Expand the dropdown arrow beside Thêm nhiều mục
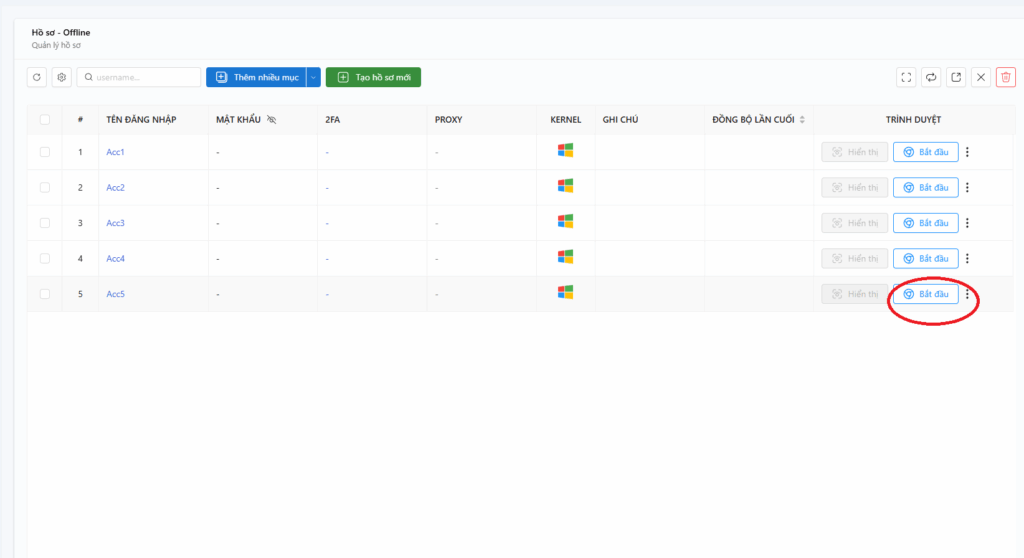Viewport: 1024px width, 558px height. coord(313,77)
